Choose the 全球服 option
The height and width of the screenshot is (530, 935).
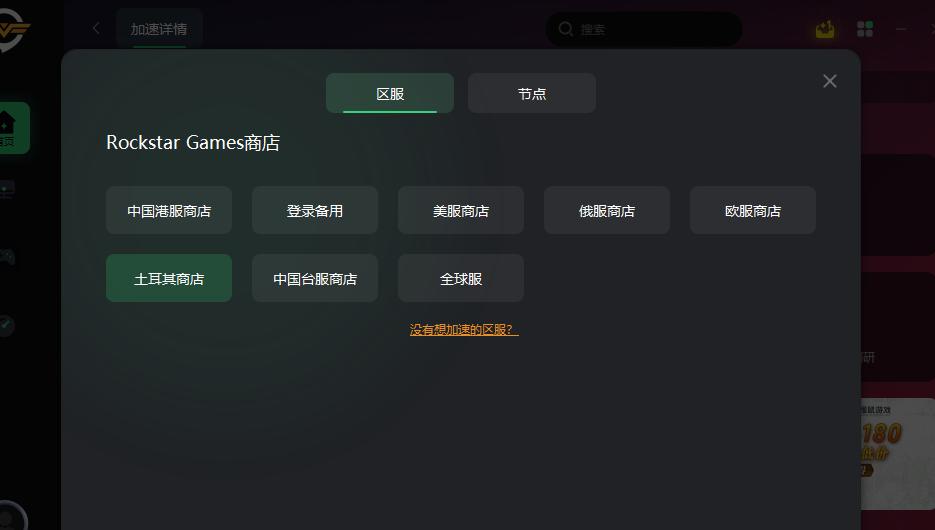[461, 278]
